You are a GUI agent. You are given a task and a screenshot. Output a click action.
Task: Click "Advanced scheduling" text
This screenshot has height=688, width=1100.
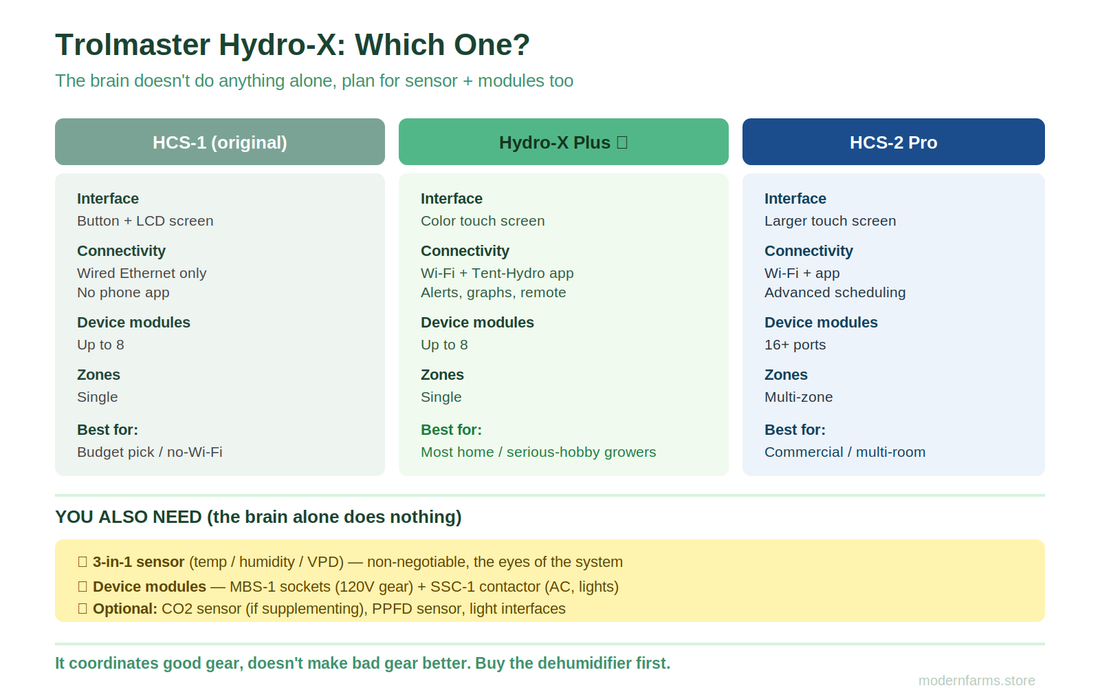point(835,292)
